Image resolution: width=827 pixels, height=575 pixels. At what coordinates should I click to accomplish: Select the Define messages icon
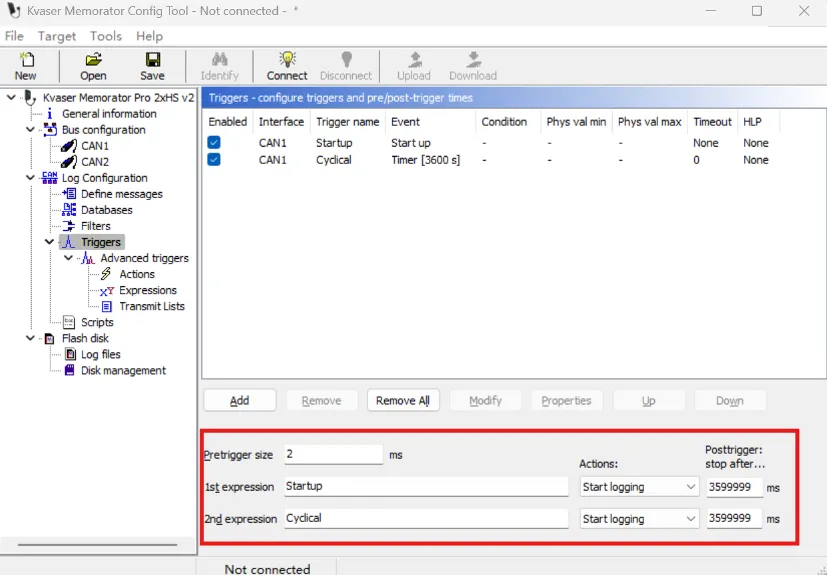pos(69,194)
